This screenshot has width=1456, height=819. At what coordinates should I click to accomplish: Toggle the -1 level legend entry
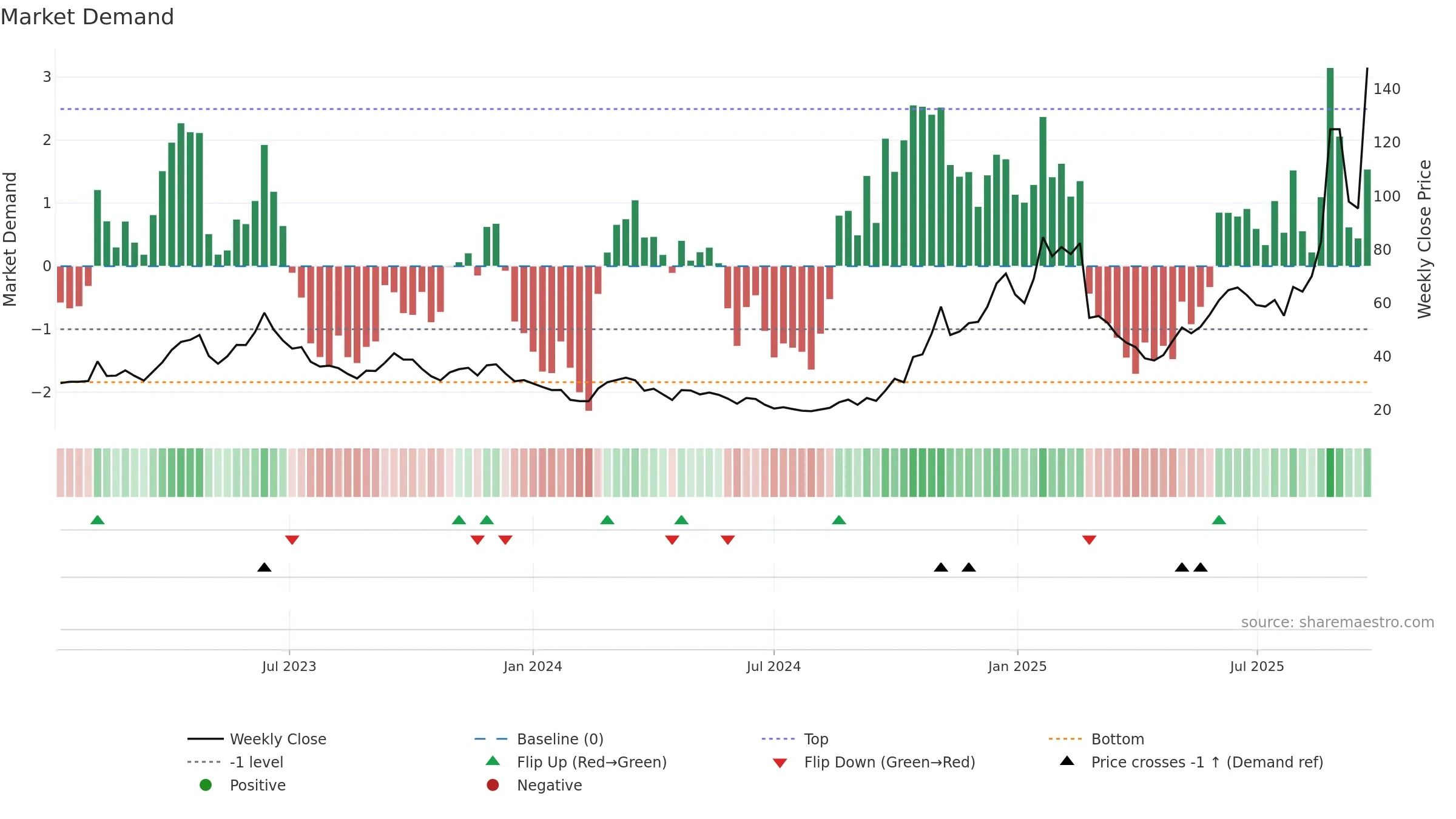pos(235,762)
